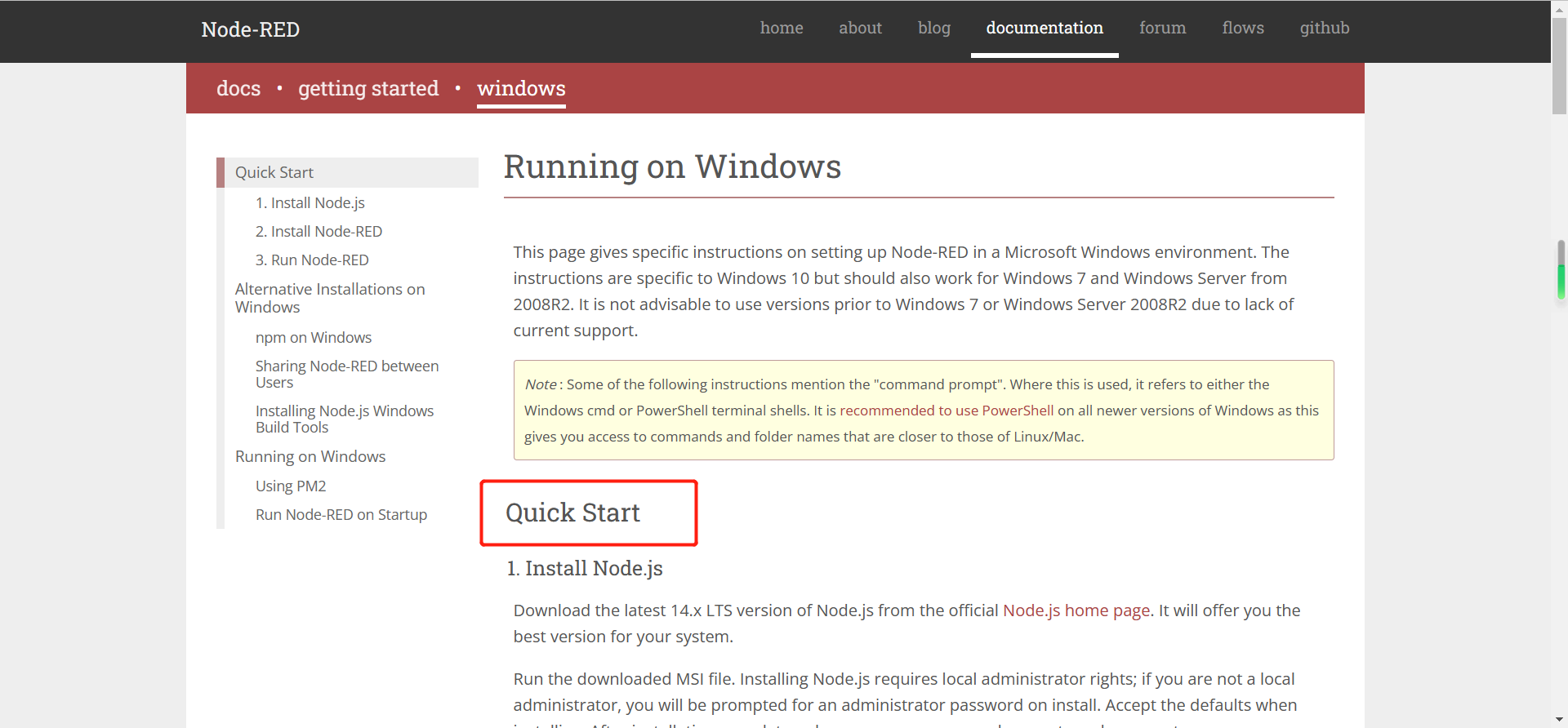Open Alternative Installations on Windows sidebar entry
This screenshot has height=728, width=1568.
(x=330, y=298)
